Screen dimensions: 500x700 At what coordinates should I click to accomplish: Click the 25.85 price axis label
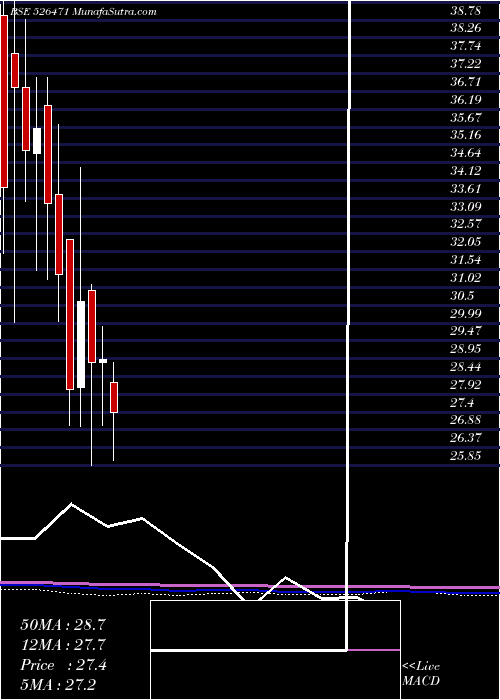466,456
